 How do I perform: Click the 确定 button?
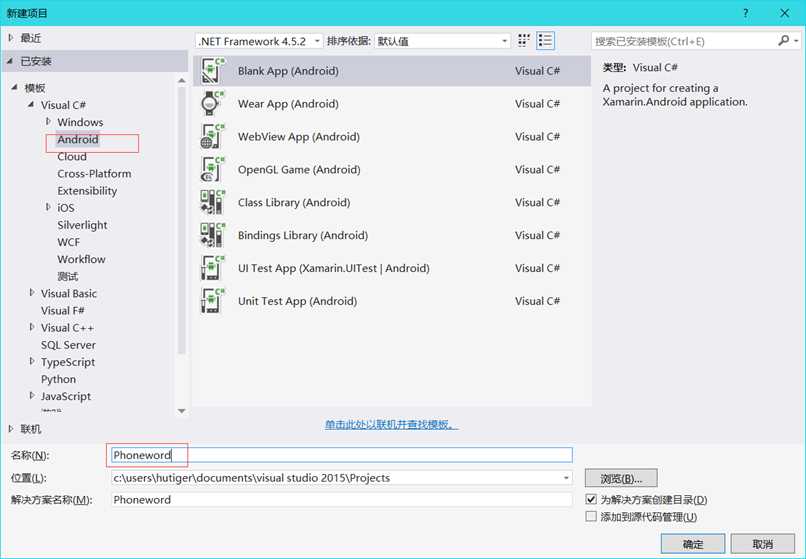point(692,544)
